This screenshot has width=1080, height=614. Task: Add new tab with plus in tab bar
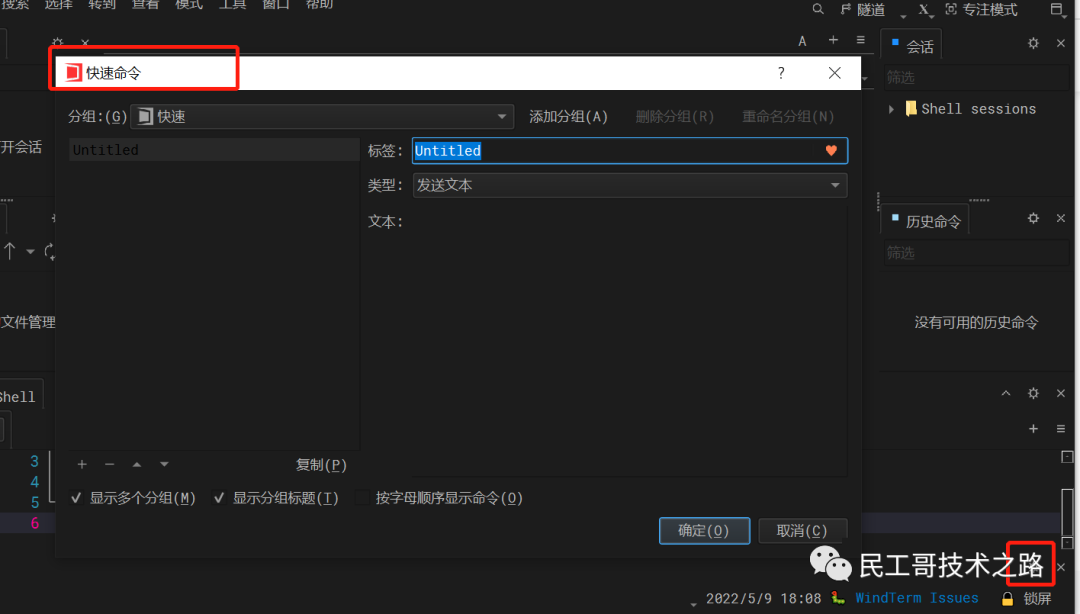[x=833, y=40]
